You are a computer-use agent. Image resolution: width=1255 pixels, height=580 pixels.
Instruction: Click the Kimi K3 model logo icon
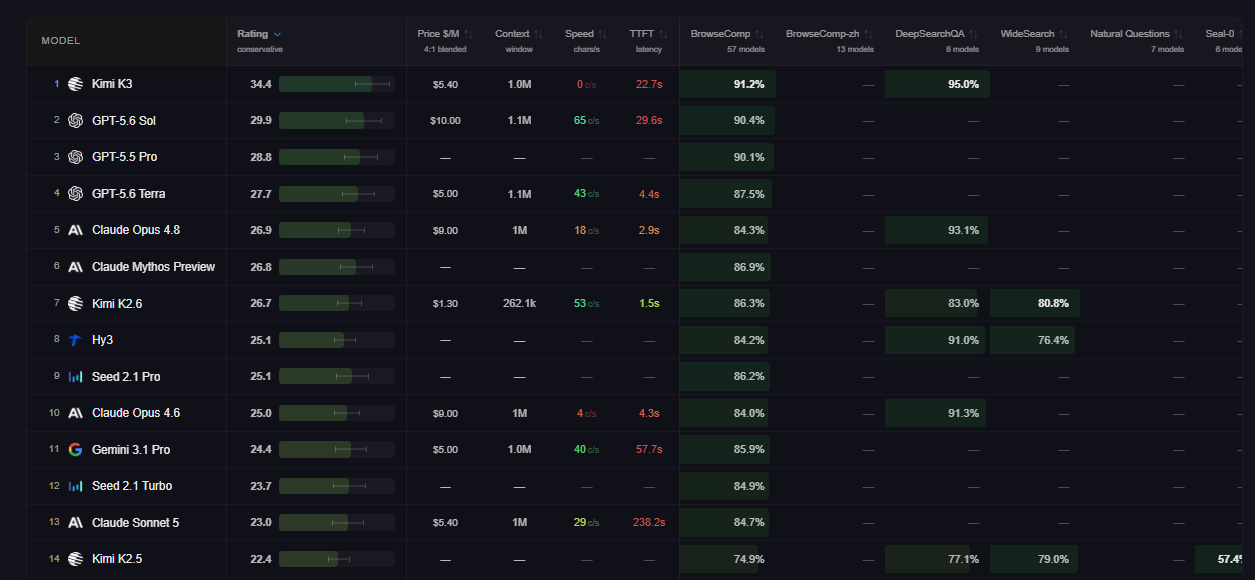coord(75,84)
